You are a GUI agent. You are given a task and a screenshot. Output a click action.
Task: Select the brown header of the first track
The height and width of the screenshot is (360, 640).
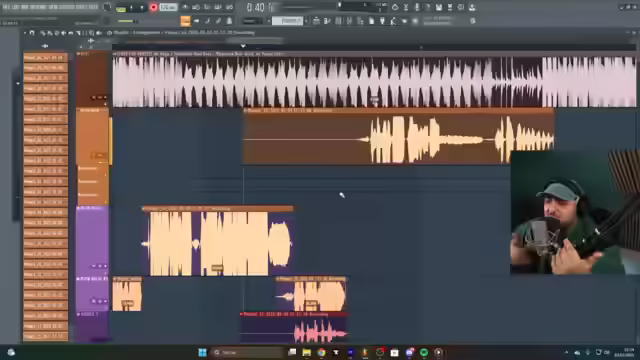point(93,80)
